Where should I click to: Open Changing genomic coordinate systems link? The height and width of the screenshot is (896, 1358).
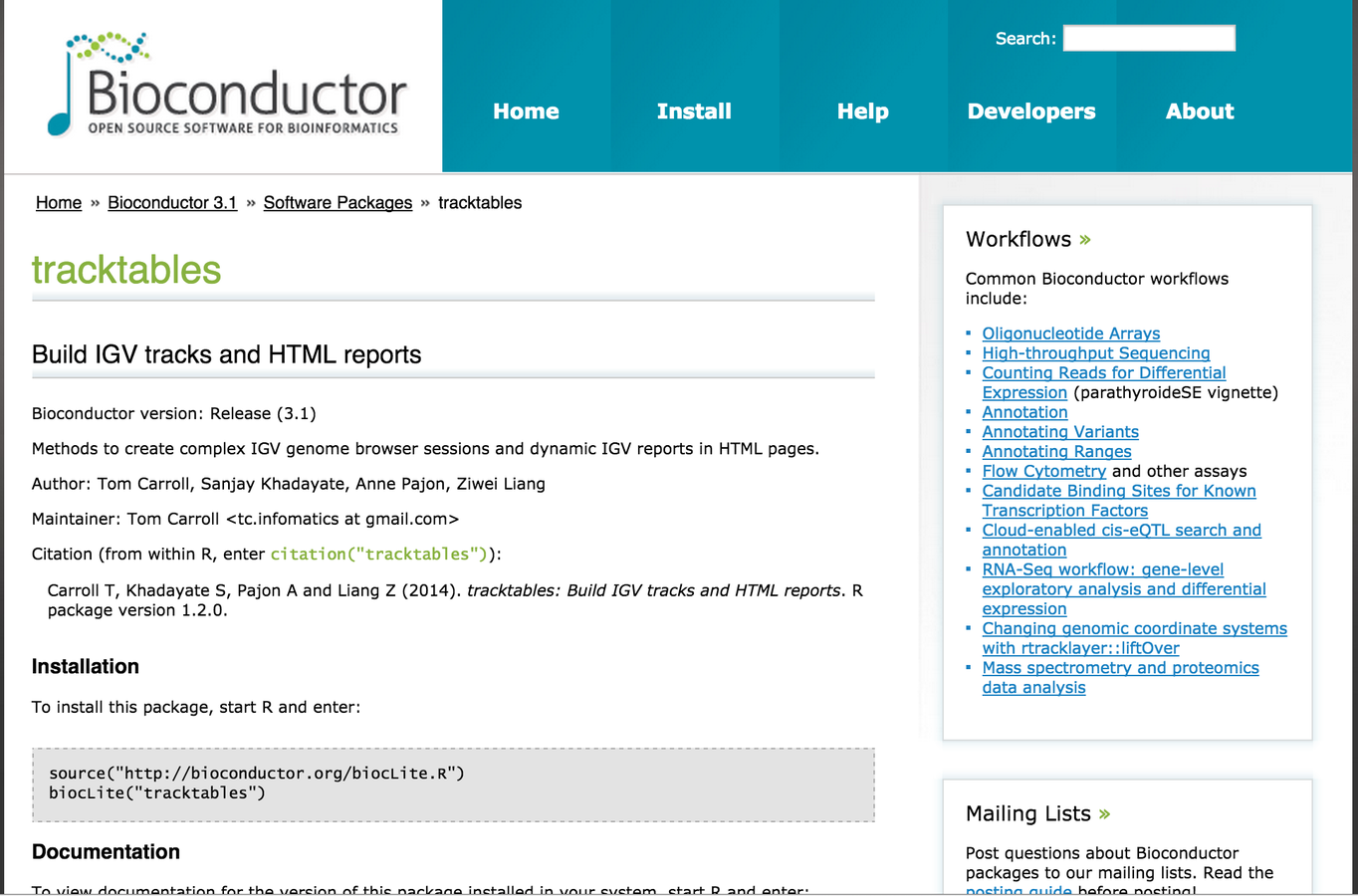(1134, 638)
